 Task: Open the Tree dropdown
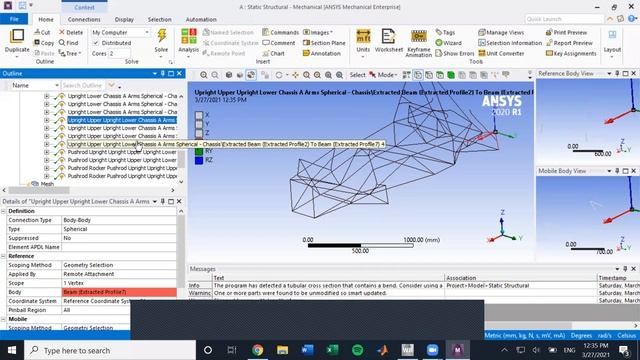click(x=70, y=53)
